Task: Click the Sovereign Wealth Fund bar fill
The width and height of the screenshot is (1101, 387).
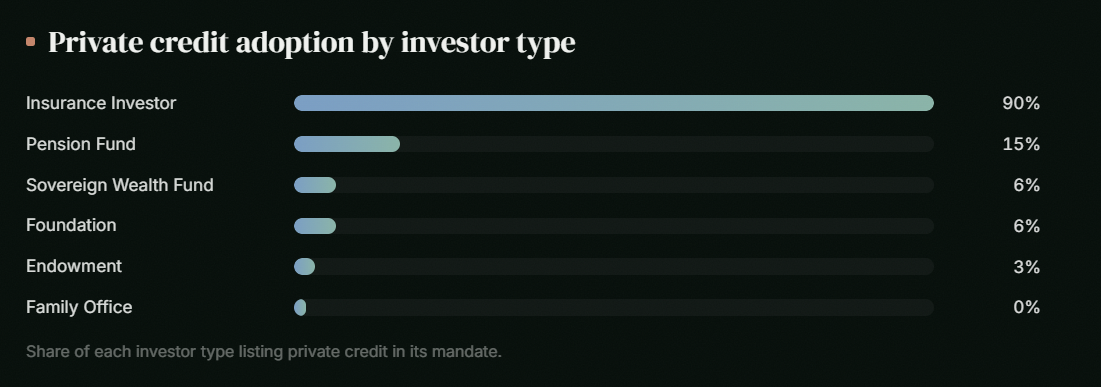Action: click(x=315, y=185)
